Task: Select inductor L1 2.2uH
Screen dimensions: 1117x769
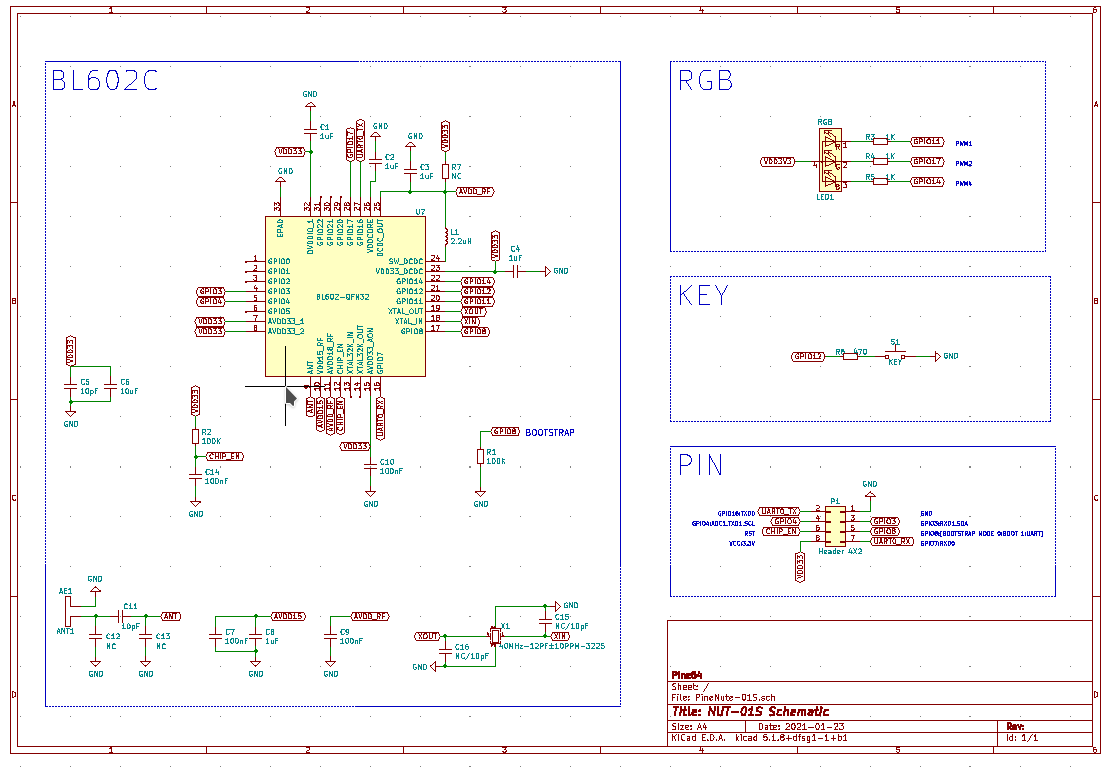Action: click(x=445, y=237)
